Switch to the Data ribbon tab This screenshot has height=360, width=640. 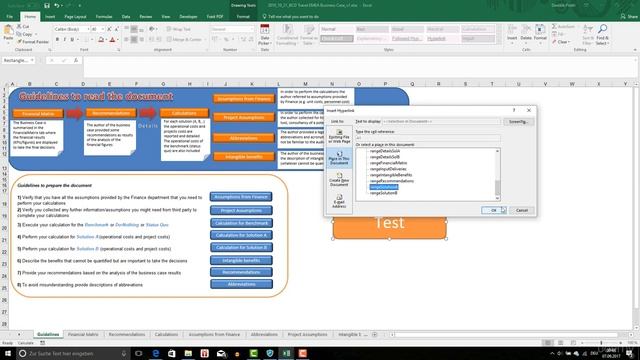point(126,17)
